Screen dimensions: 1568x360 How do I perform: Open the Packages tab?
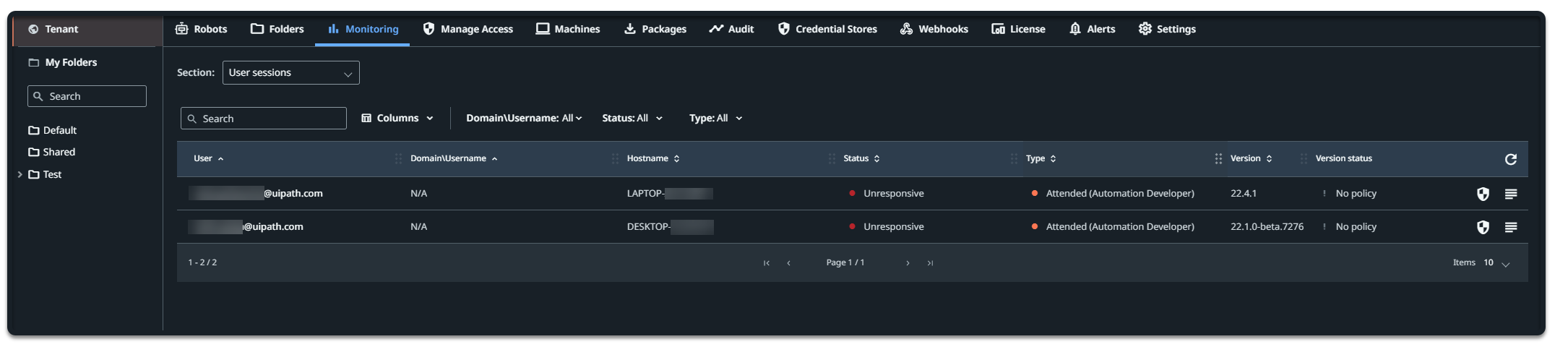655,29
